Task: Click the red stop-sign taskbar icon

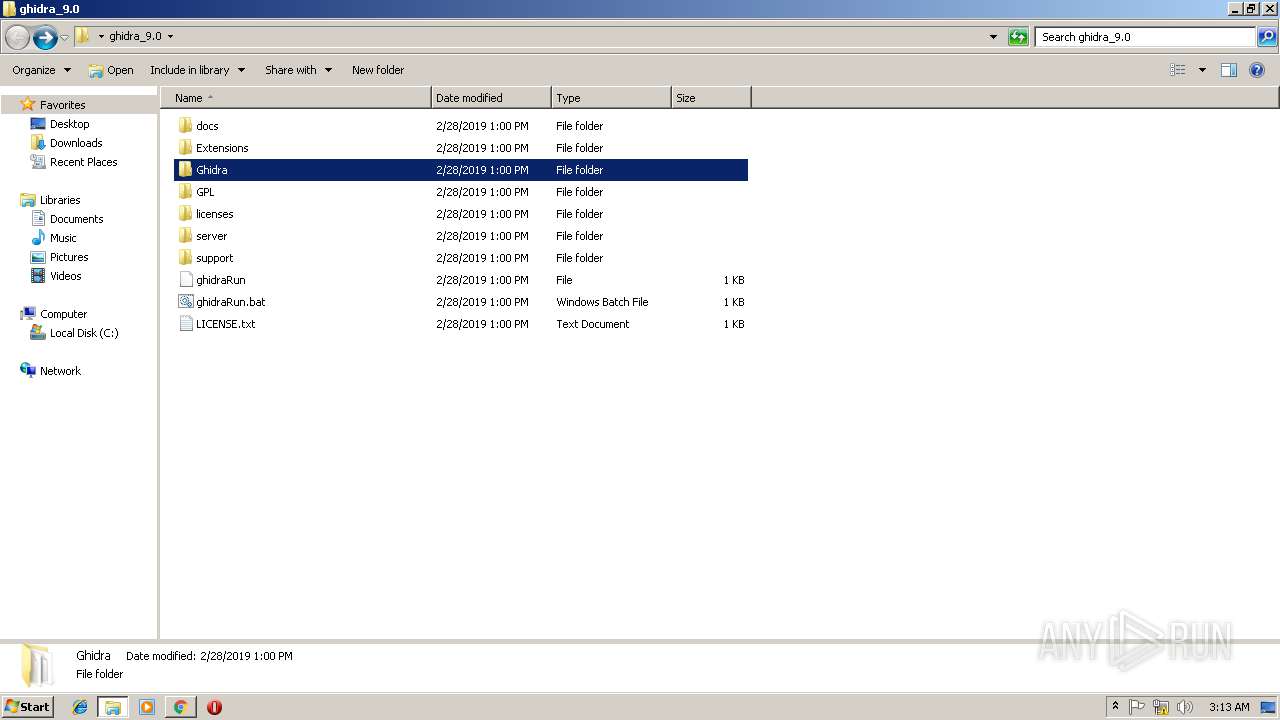Action: 214,707
